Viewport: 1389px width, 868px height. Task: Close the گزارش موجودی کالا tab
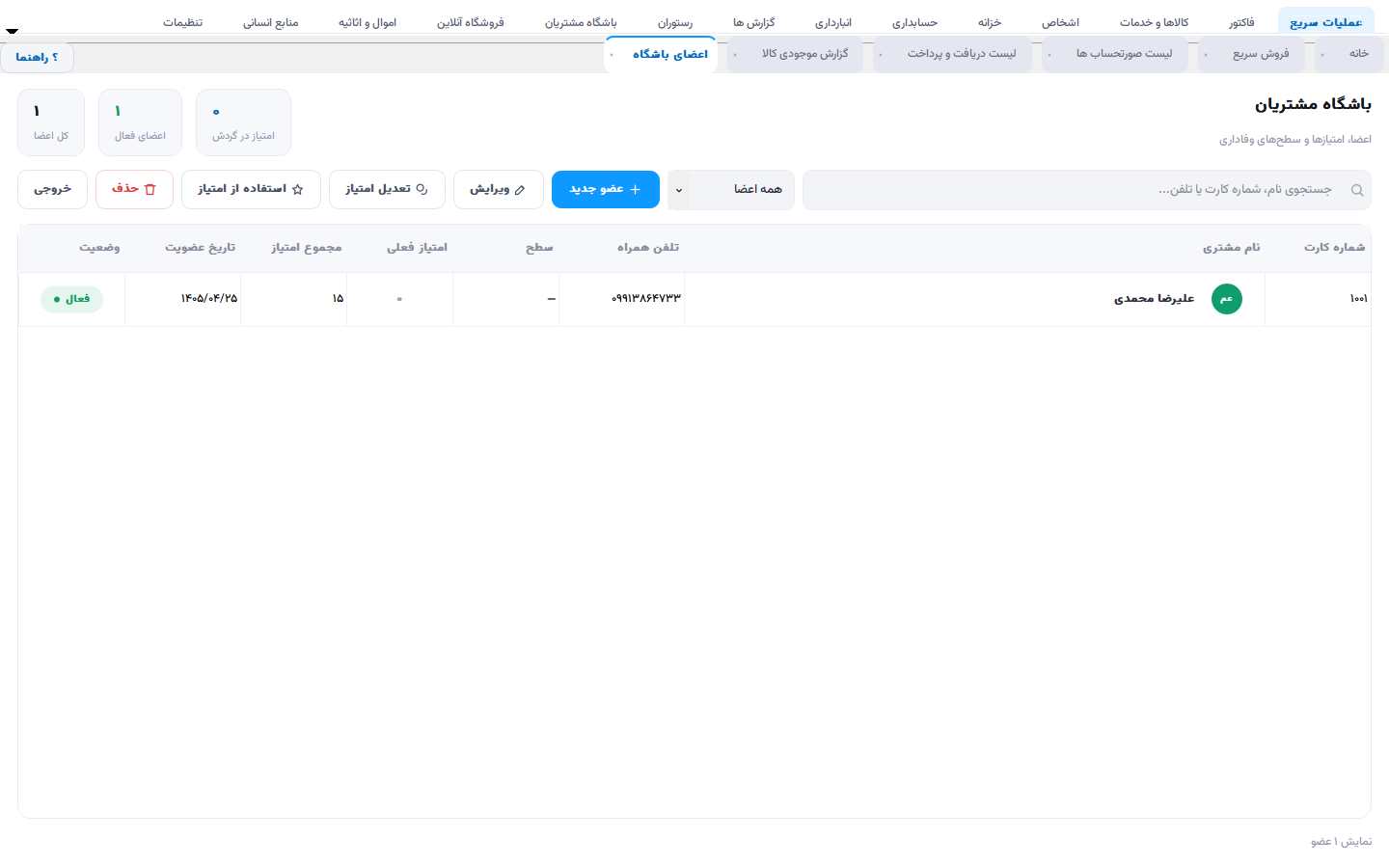(x=735, y=55)
